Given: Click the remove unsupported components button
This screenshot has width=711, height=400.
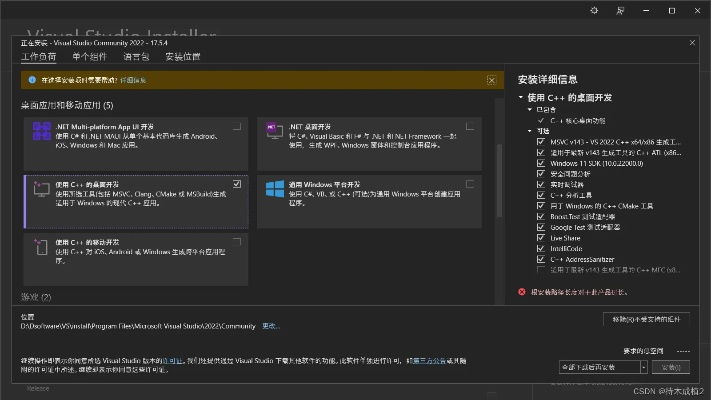Looking at the screenshot, I should [x=647, y=318].
